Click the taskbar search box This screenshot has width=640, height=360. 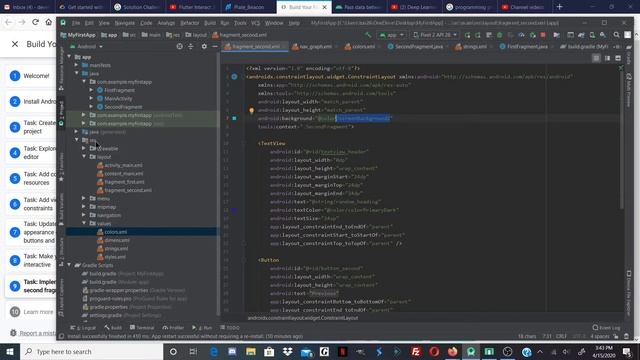[91, 351]
